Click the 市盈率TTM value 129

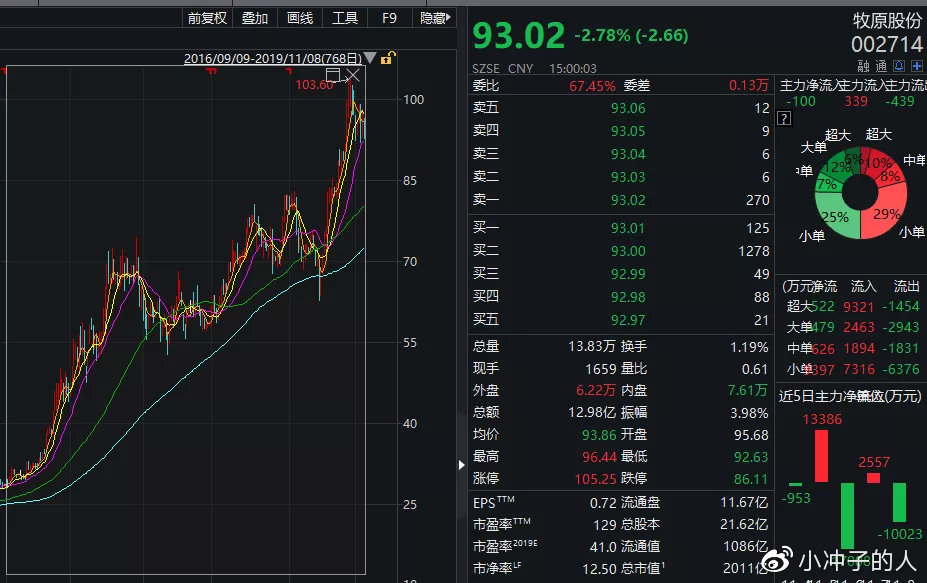coord(605,524)
